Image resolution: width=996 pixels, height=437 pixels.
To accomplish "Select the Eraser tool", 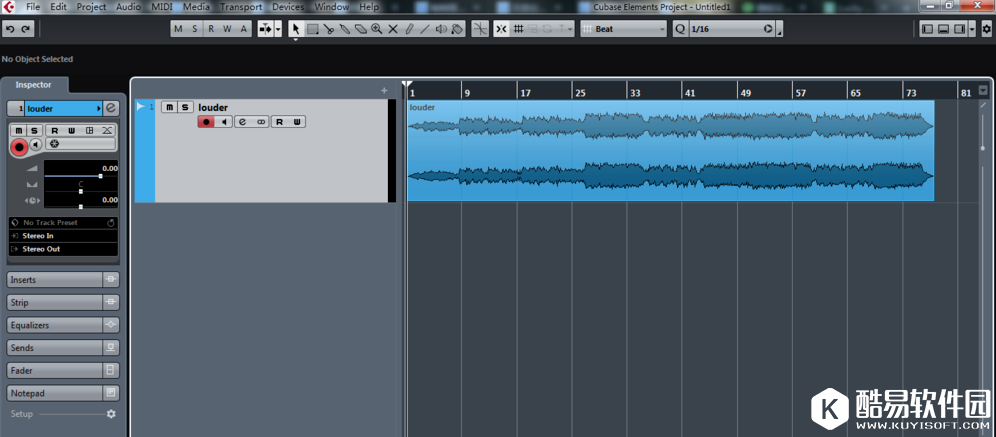I will click(360, 29).
